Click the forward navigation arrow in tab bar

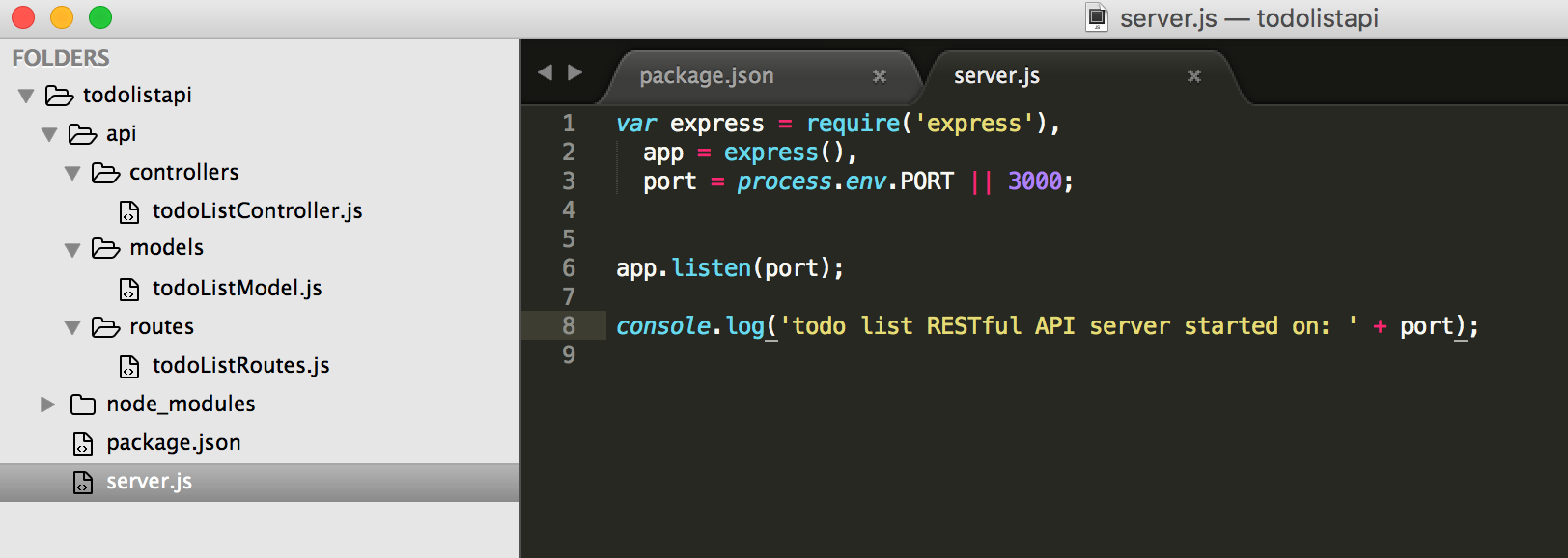(x=575, y=72)
